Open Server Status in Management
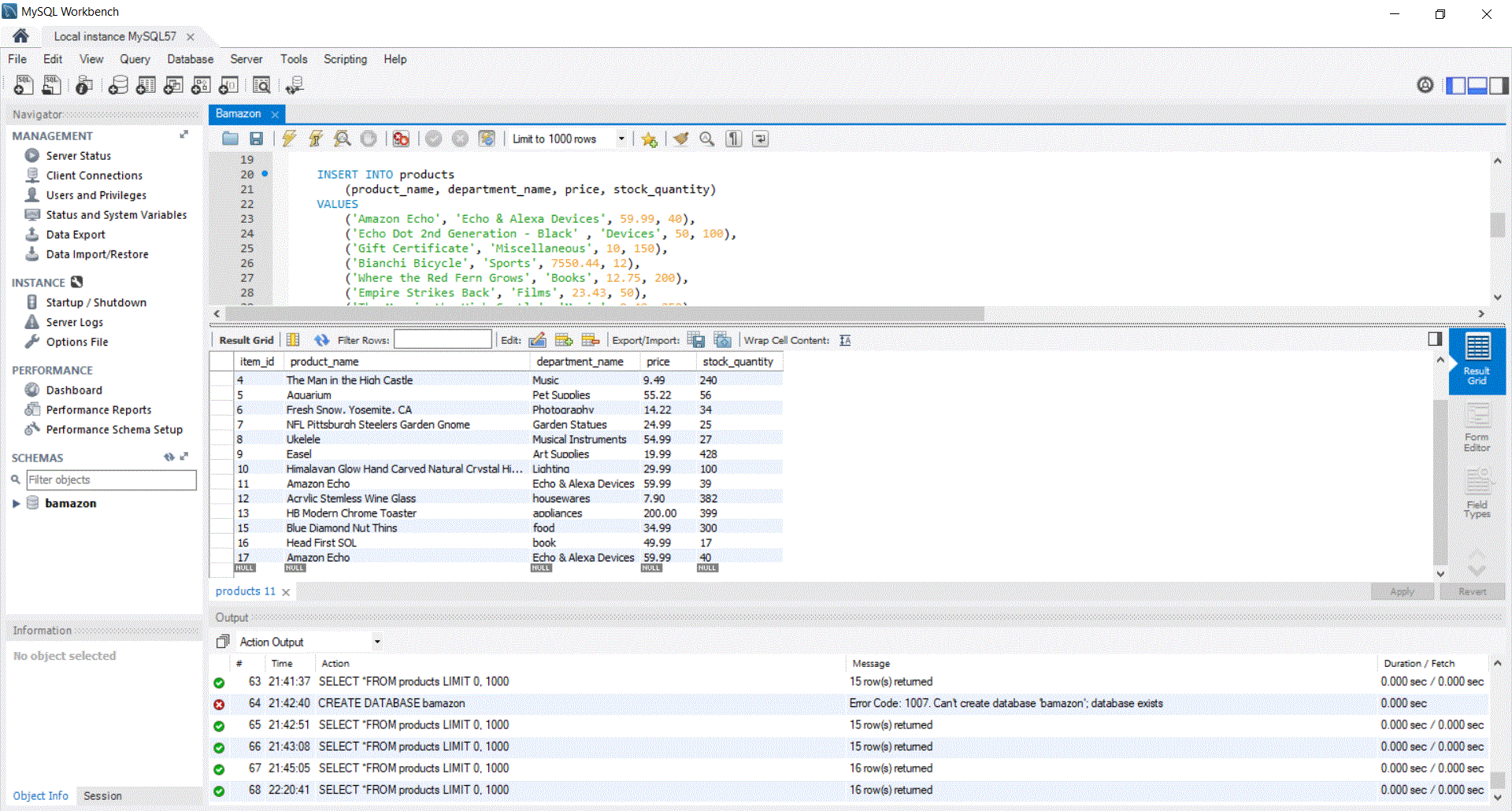Image resolution: width=1512 pixels, height=811 pixels. (78, 156)
